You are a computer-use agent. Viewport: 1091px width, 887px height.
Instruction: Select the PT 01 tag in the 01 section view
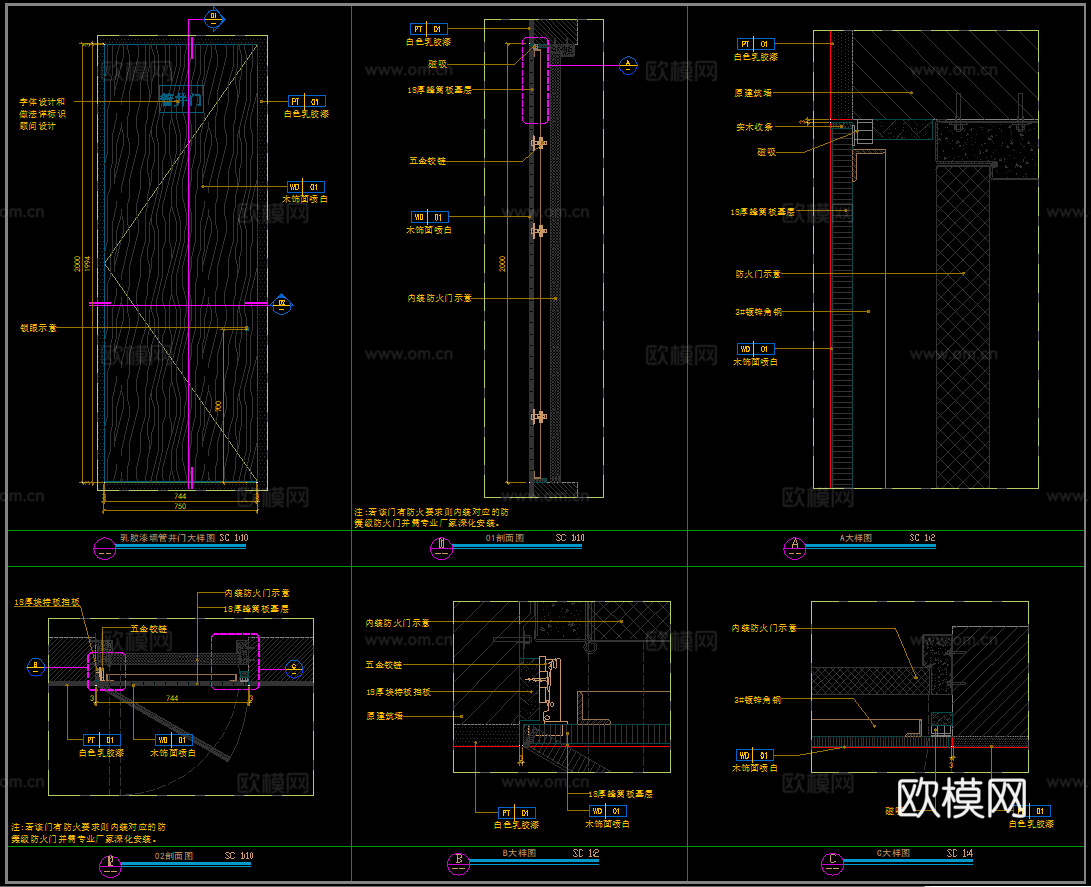(429, 29)
